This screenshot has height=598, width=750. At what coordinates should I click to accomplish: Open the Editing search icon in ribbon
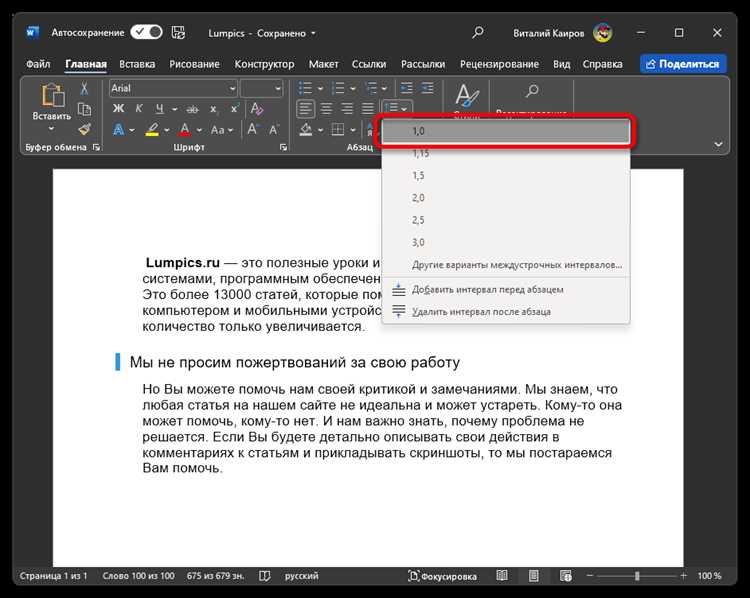[x=531, y=91]
